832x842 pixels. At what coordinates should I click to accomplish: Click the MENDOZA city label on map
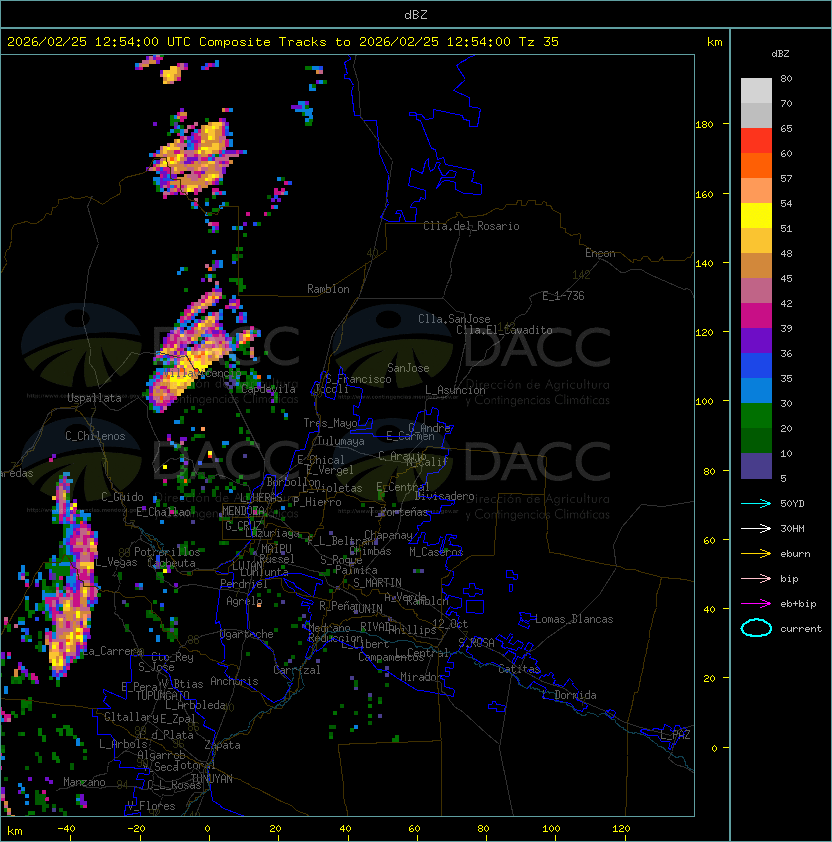pyautogui.click(x=243, y=511)
